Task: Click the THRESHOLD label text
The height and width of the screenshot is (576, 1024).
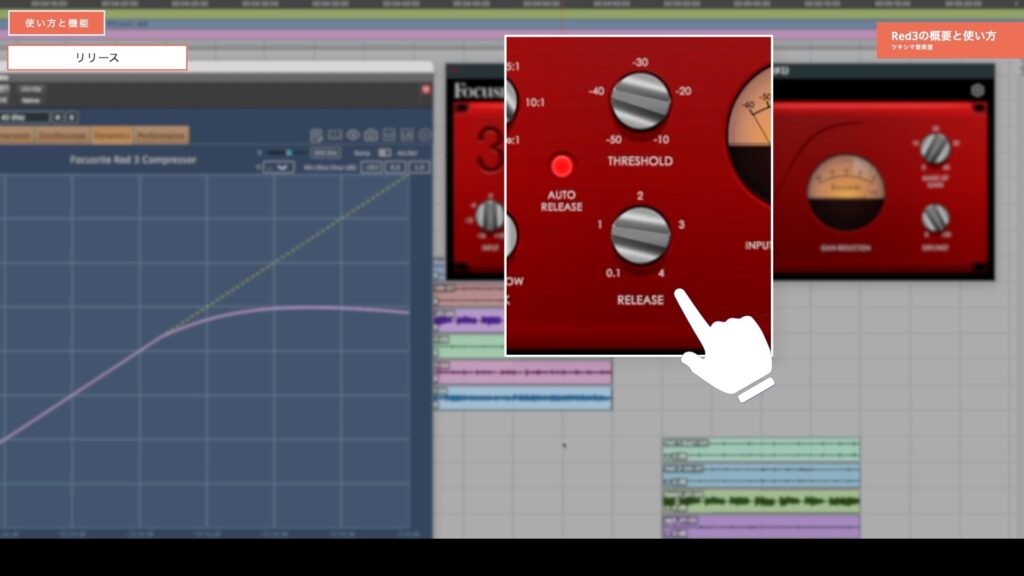Action: tap(640, 161)
